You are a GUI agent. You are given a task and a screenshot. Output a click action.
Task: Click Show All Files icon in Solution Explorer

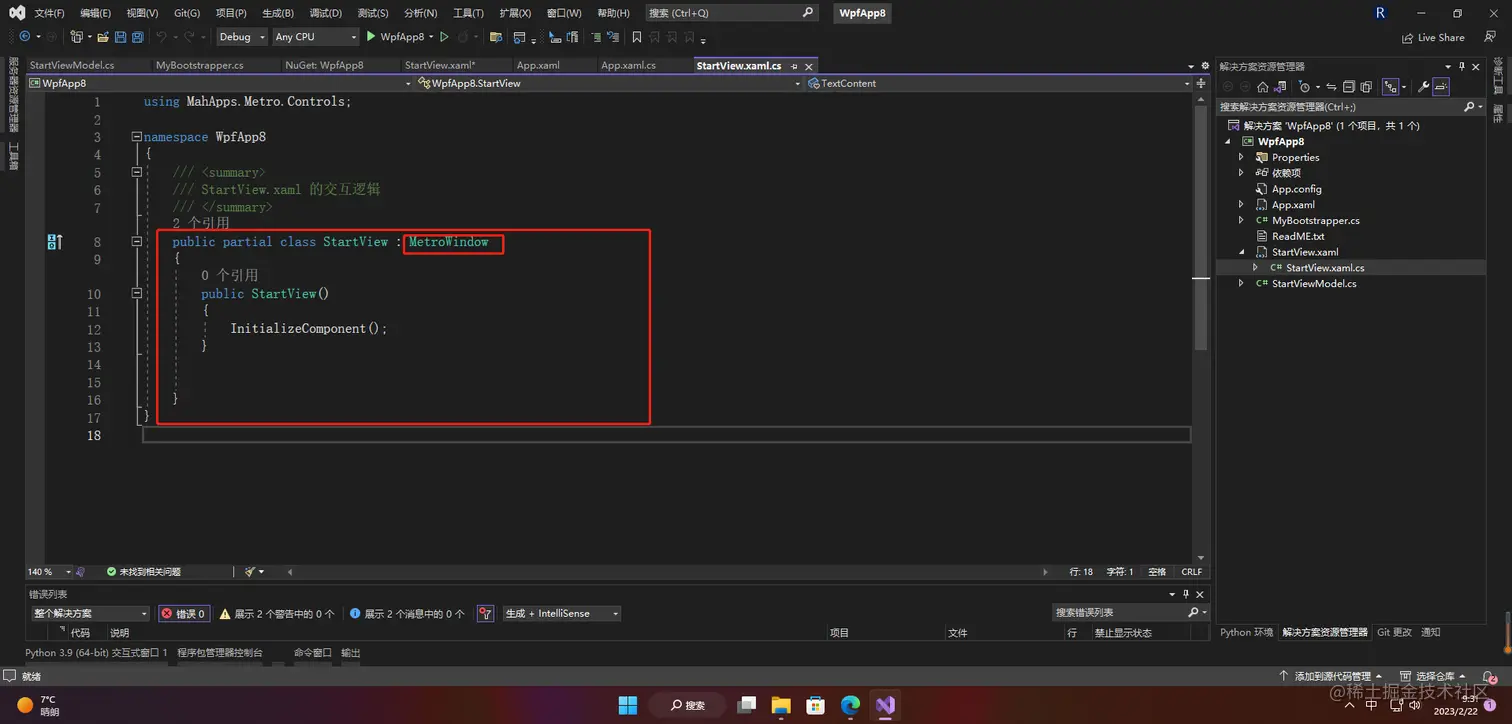1366,87
